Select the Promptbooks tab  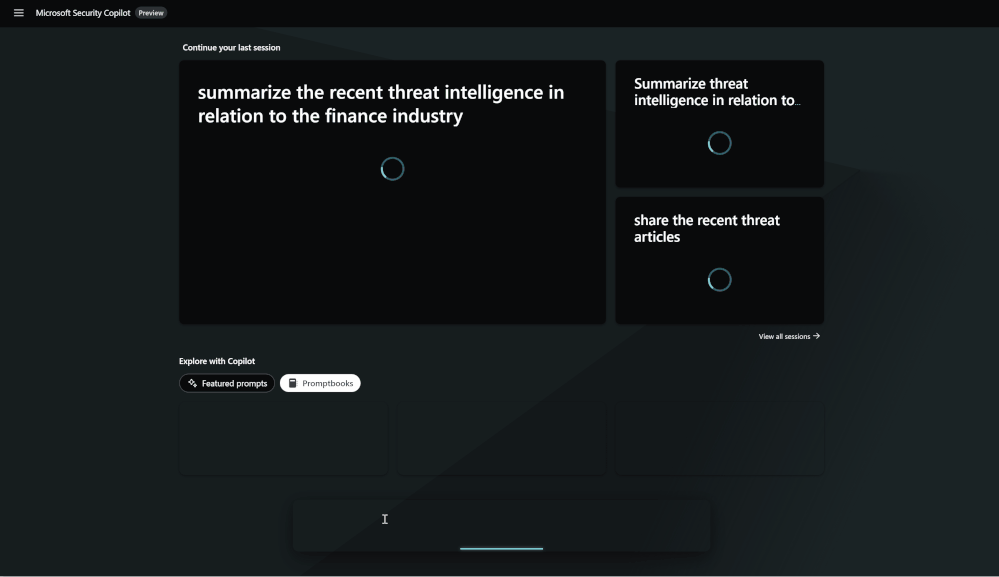320,383
